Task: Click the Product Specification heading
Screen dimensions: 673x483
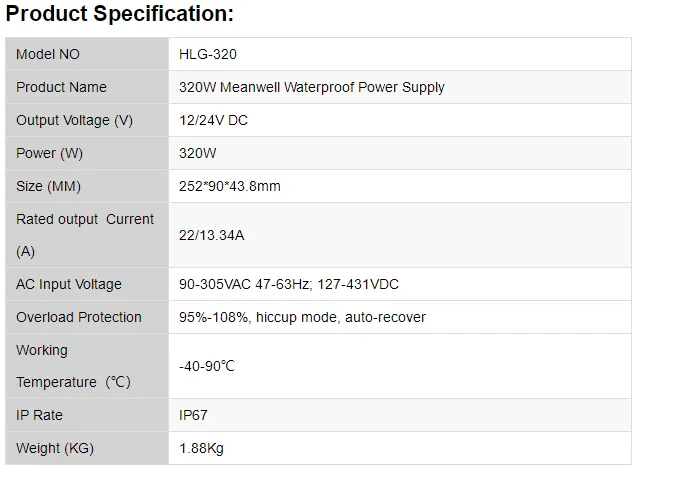Action: point(120,14)
